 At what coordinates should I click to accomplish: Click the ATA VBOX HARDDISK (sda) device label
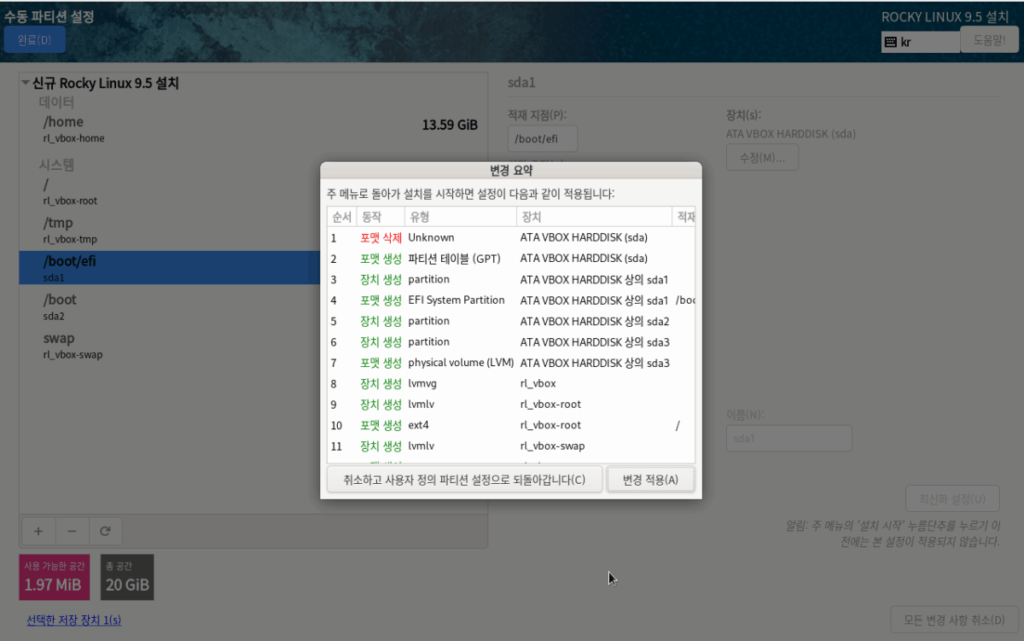click(791, 134)
